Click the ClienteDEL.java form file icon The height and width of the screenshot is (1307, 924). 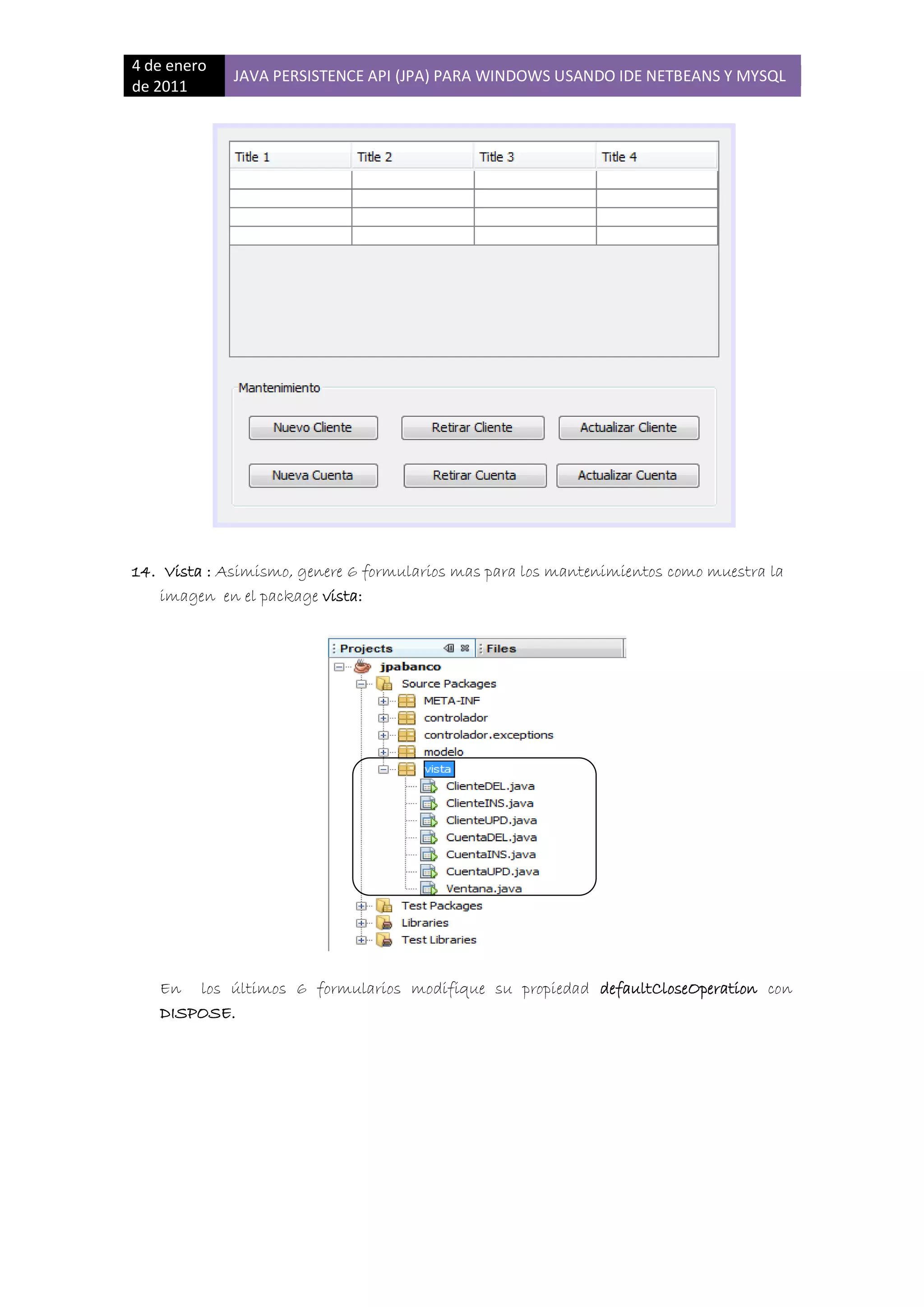429,787
